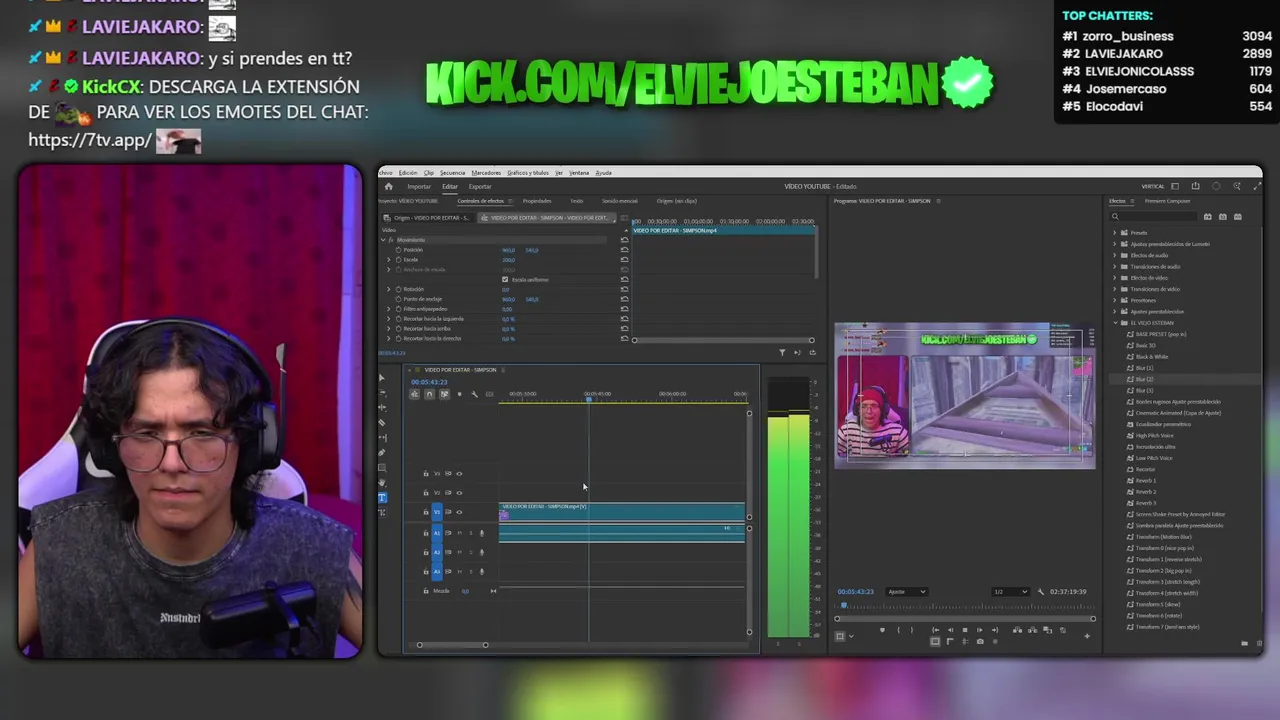Expand the Rotación property

pyautogui.click(x=388, y=289)
